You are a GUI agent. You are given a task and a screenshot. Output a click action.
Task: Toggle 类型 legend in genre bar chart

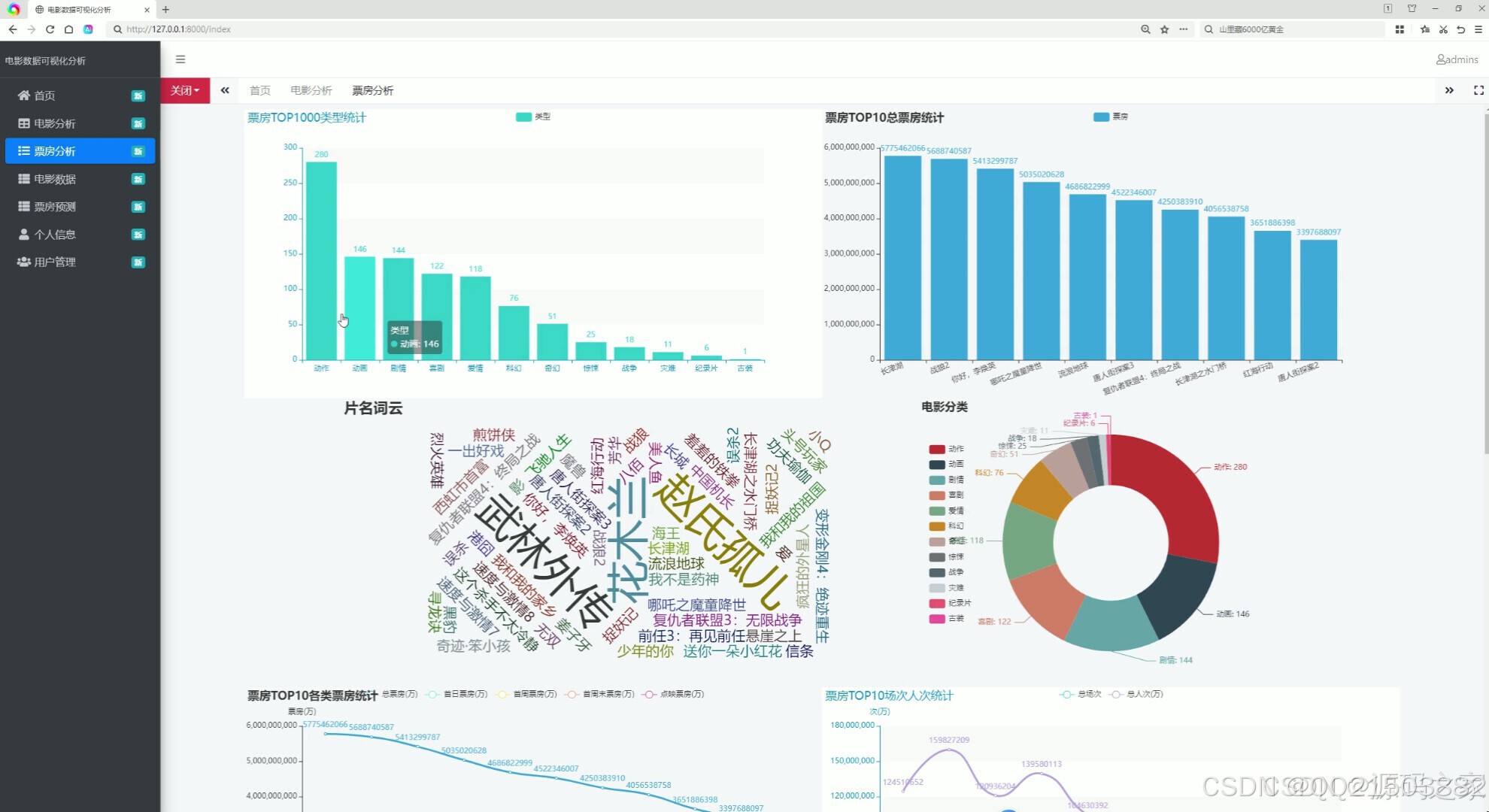point(524,117)
